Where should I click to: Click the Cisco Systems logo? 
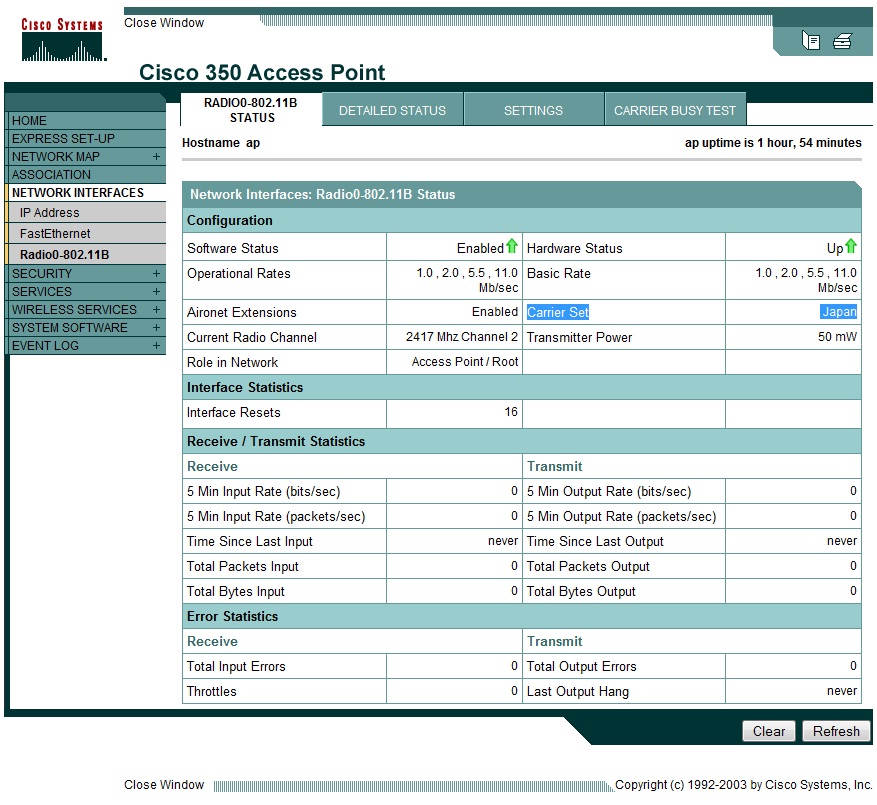pyautogui.click(x=62, y=40)
